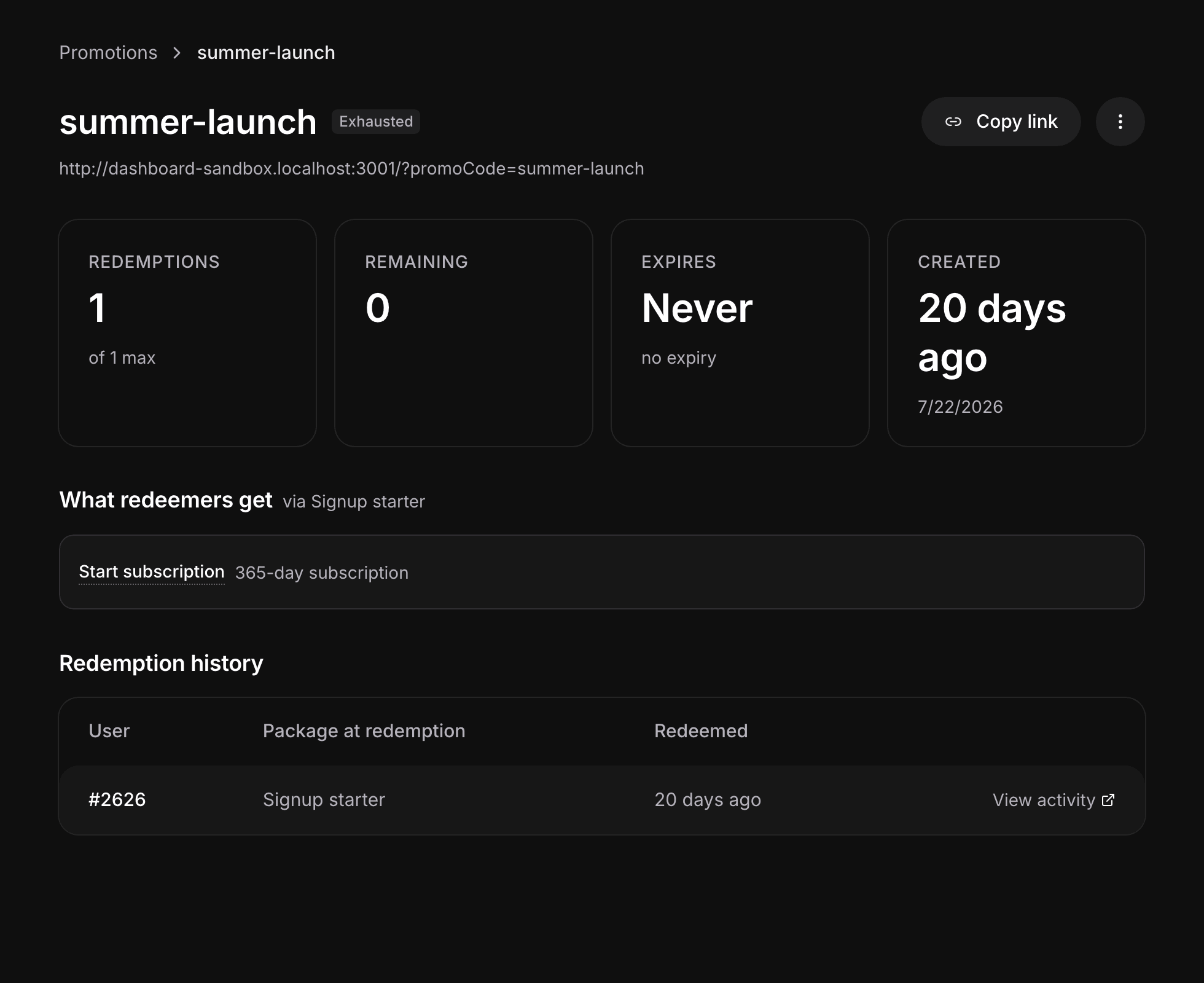Click the 'of 1 max' caption

click(122, 358)
